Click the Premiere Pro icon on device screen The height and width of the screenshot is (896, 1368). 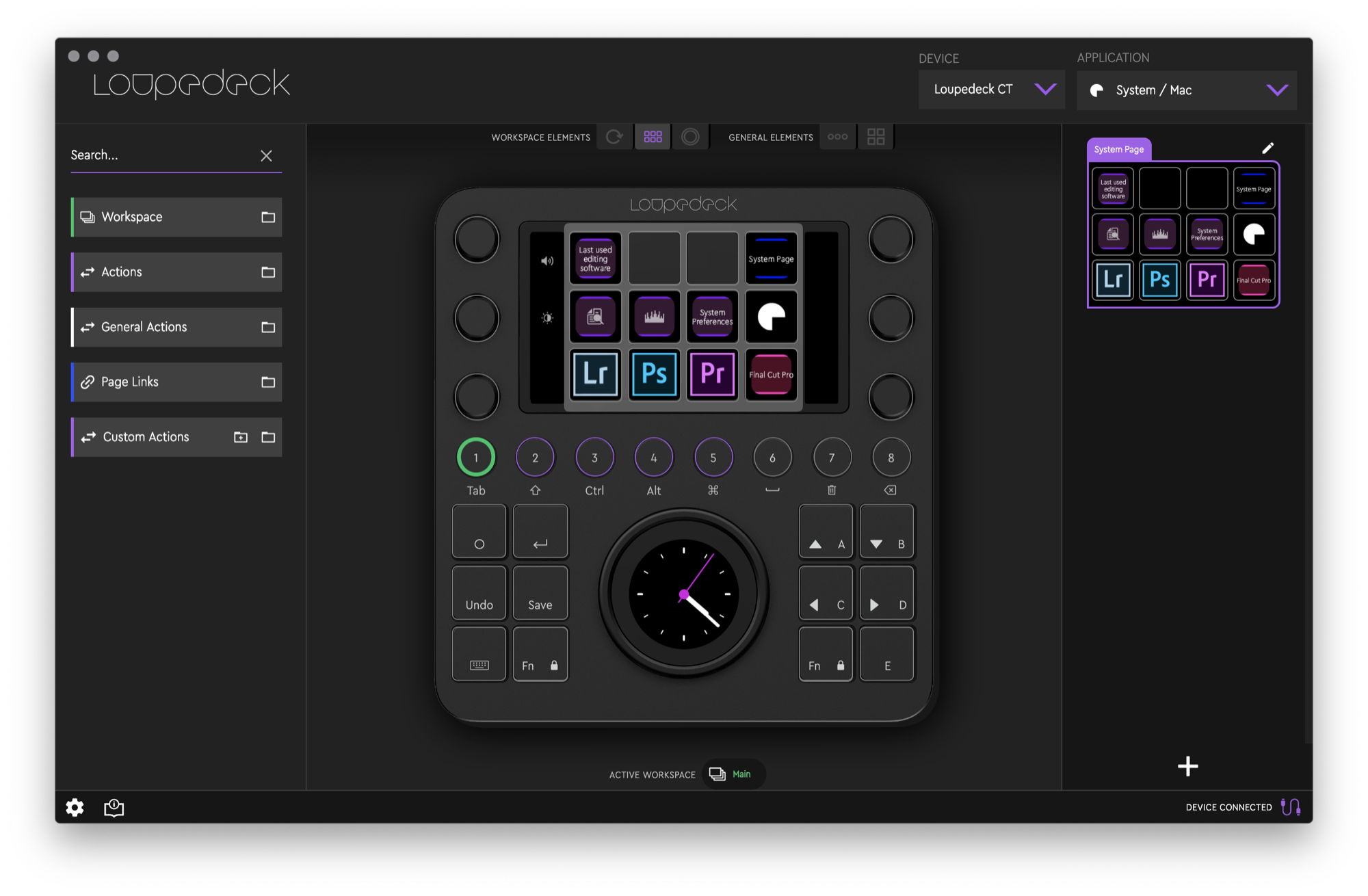click(712, 374)
